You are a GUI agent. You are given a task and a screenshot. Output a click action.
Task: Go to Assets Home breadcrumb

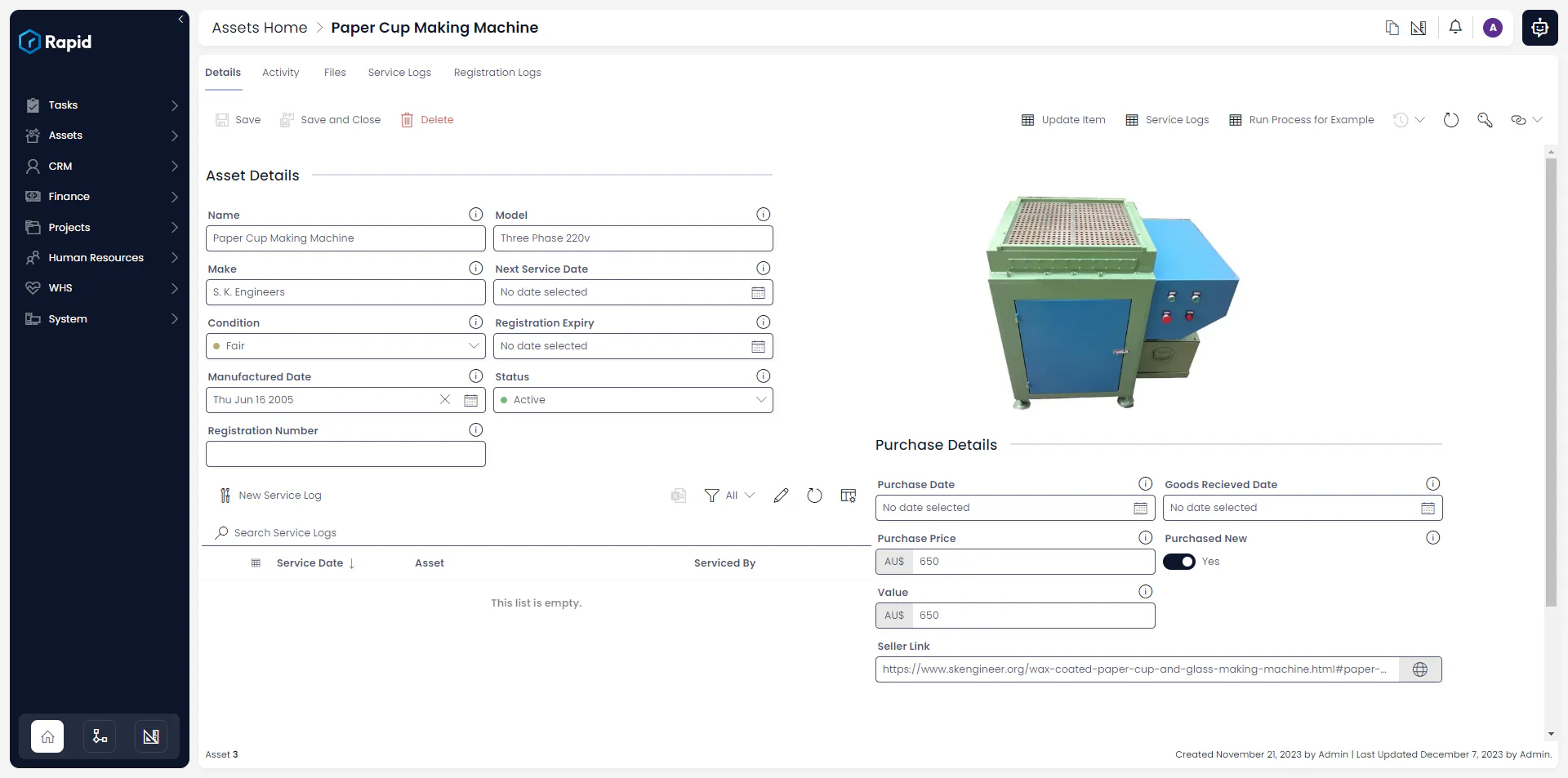click(260, 28)
